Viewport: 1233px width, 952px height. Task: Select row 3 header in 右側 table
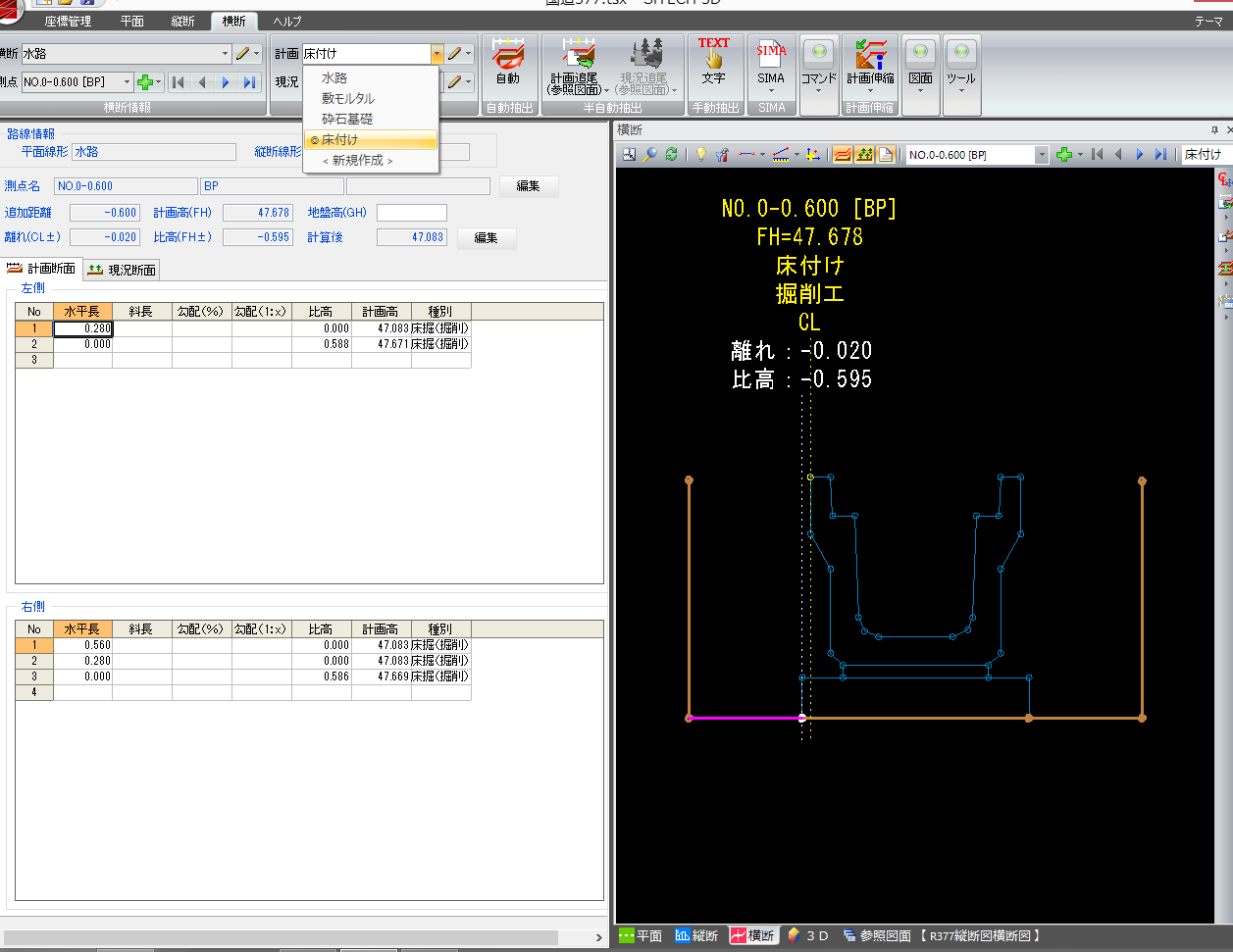click(34, 676)
